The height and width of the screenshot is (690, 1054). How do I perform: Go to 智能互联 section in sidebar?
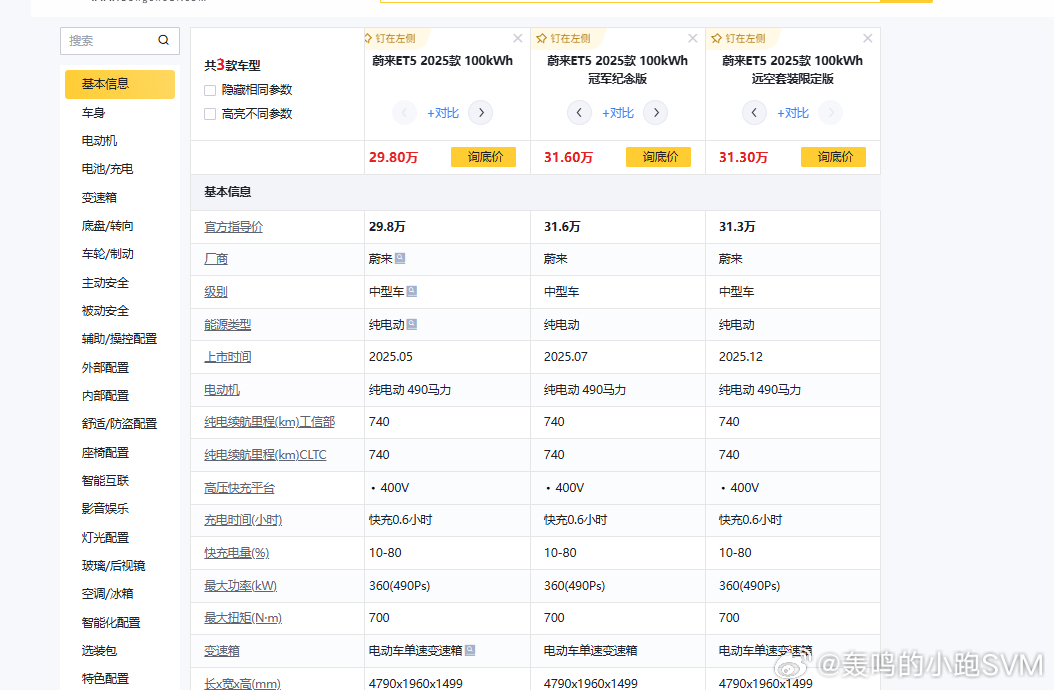click(105, 480)
